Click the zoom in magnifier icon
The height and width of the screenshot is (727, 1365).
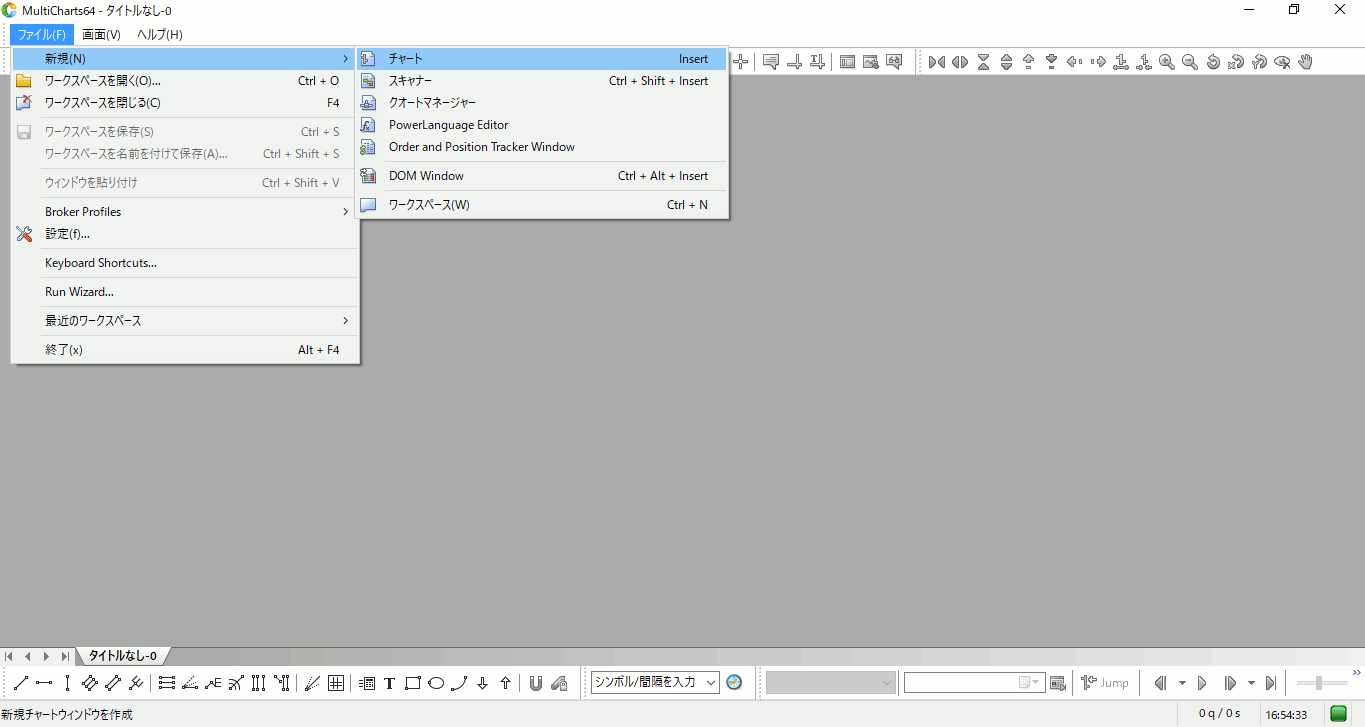click(1167, 62)
